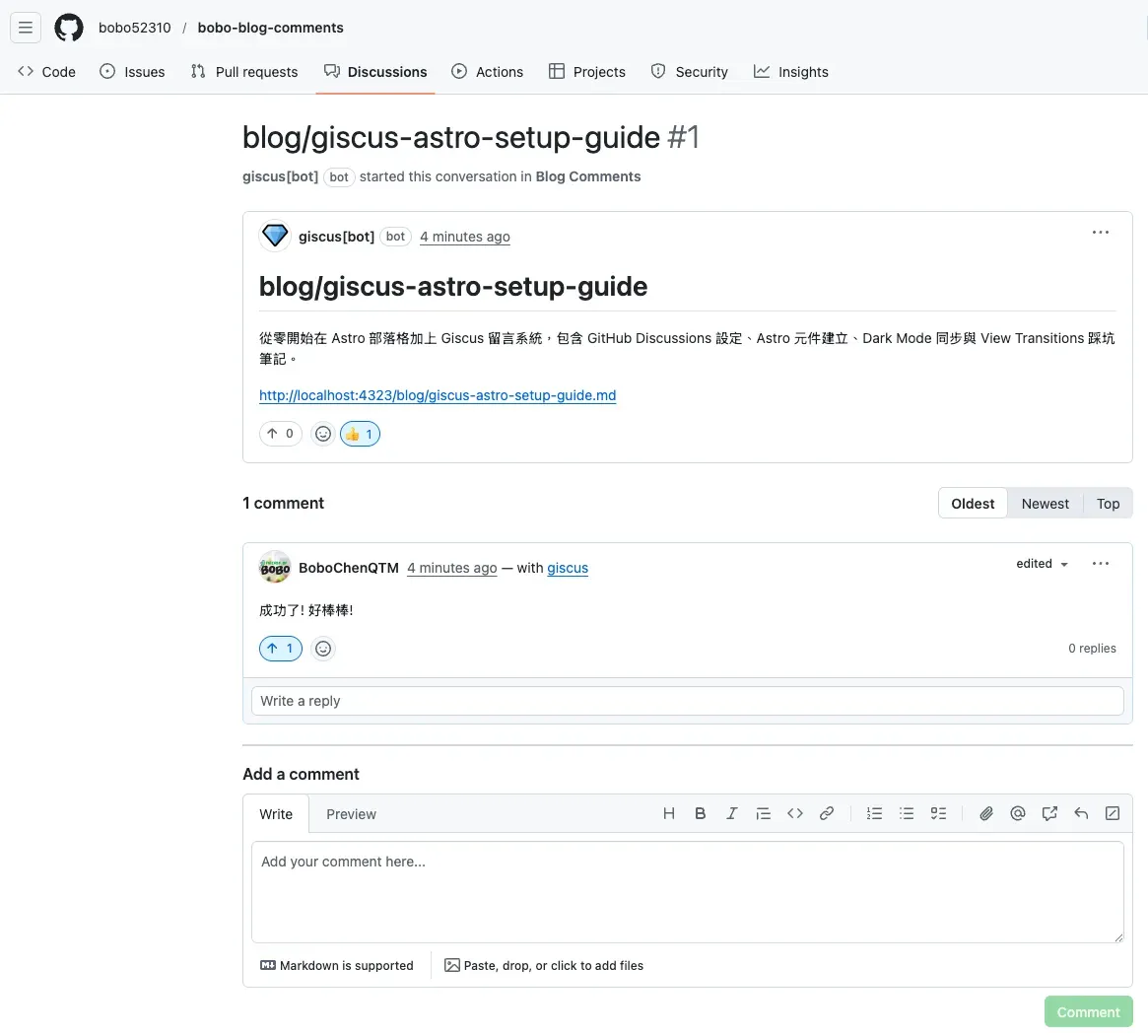
Task: Open the Blog Comments category link
Action: point(588,176)
